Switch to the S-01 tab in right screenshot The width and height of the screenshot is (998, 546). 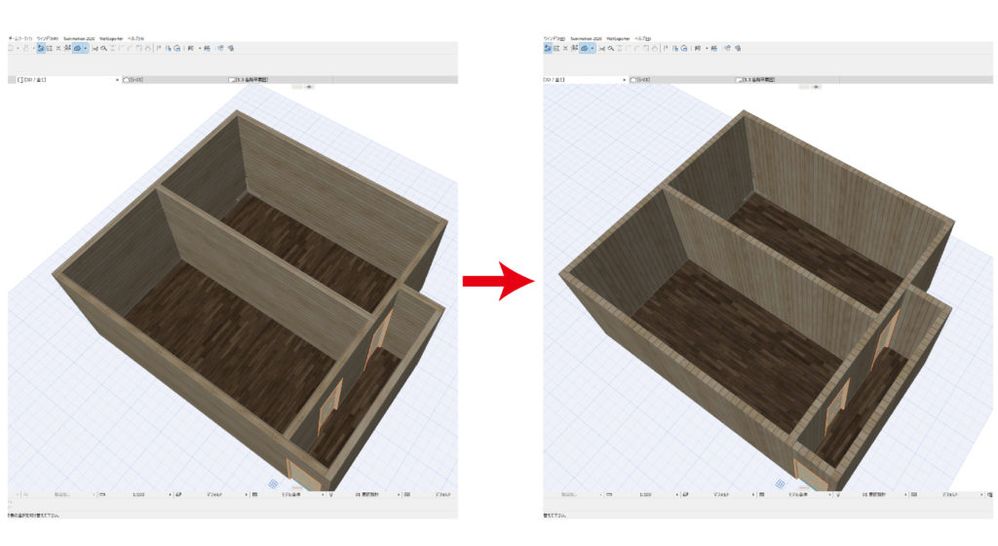tap(681, 80)
